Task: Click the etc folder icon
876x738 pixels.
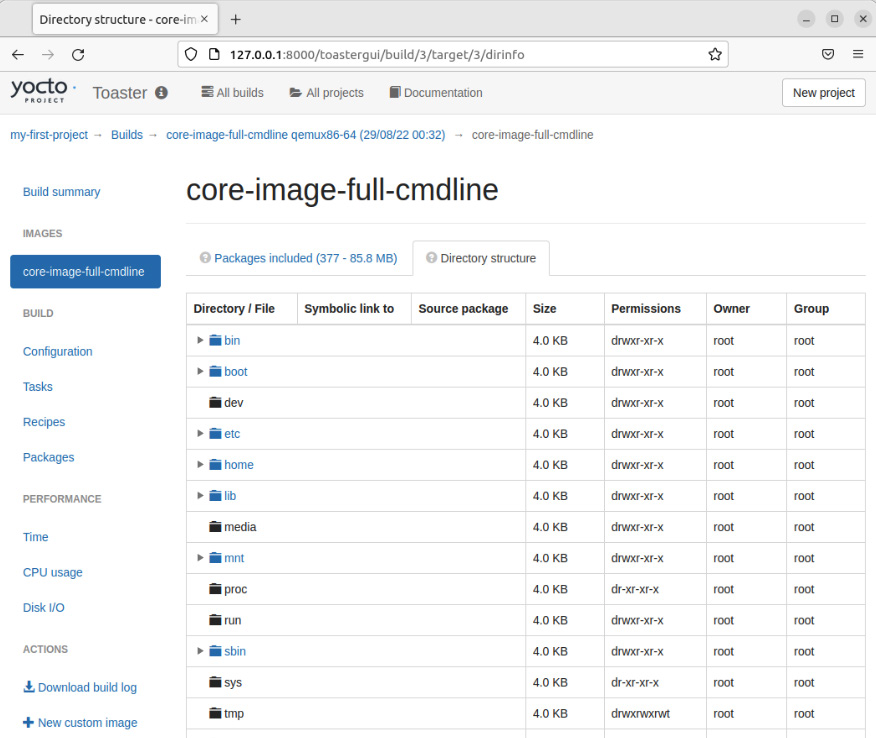Action: (215, 434)
